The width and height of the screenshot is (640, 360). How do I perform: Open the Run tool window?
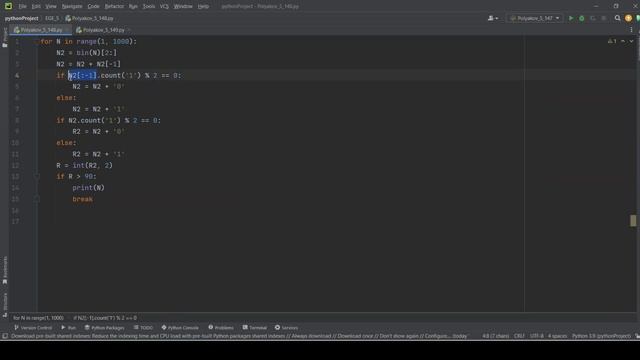pyautogui.click(x=69, y=328)
